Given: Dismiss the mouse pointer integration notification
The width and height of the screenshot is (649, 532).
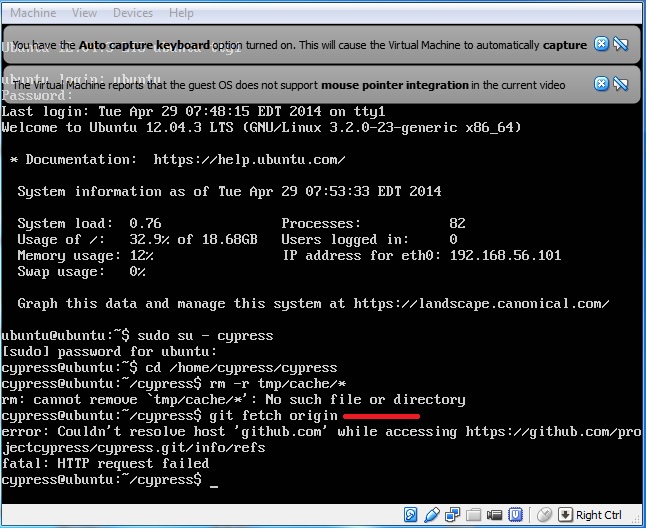Looking at the screenshot, I should click(x=601, y=84).
